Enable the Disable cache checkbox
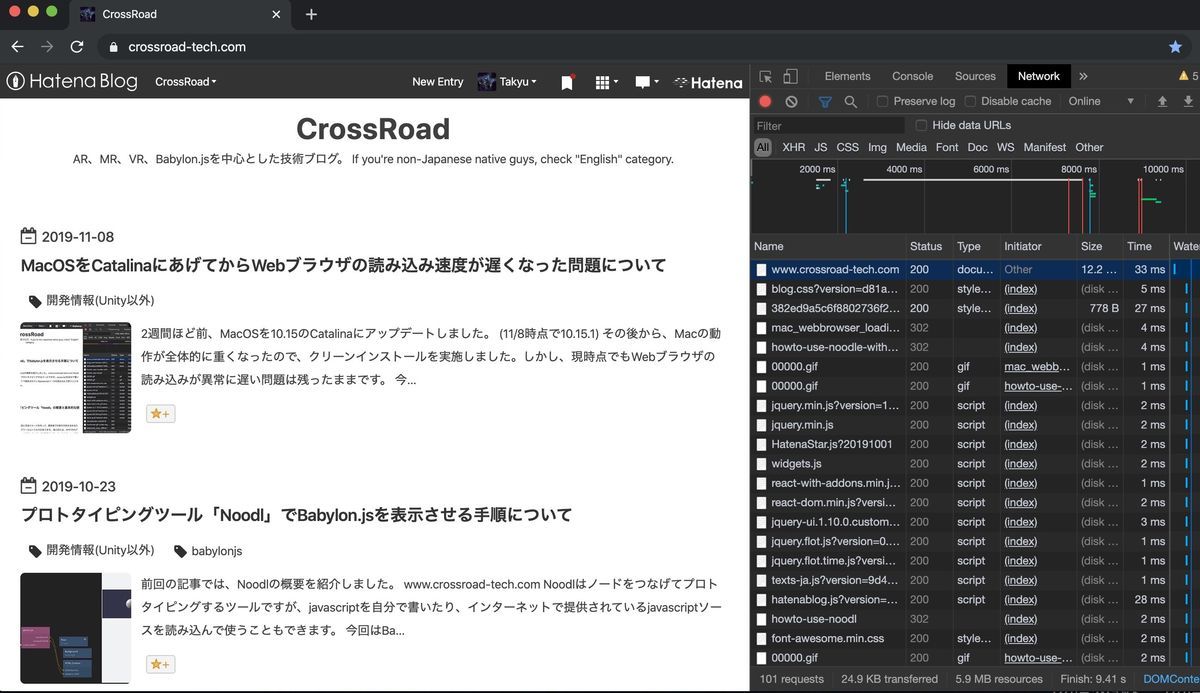 coord(969,101)
